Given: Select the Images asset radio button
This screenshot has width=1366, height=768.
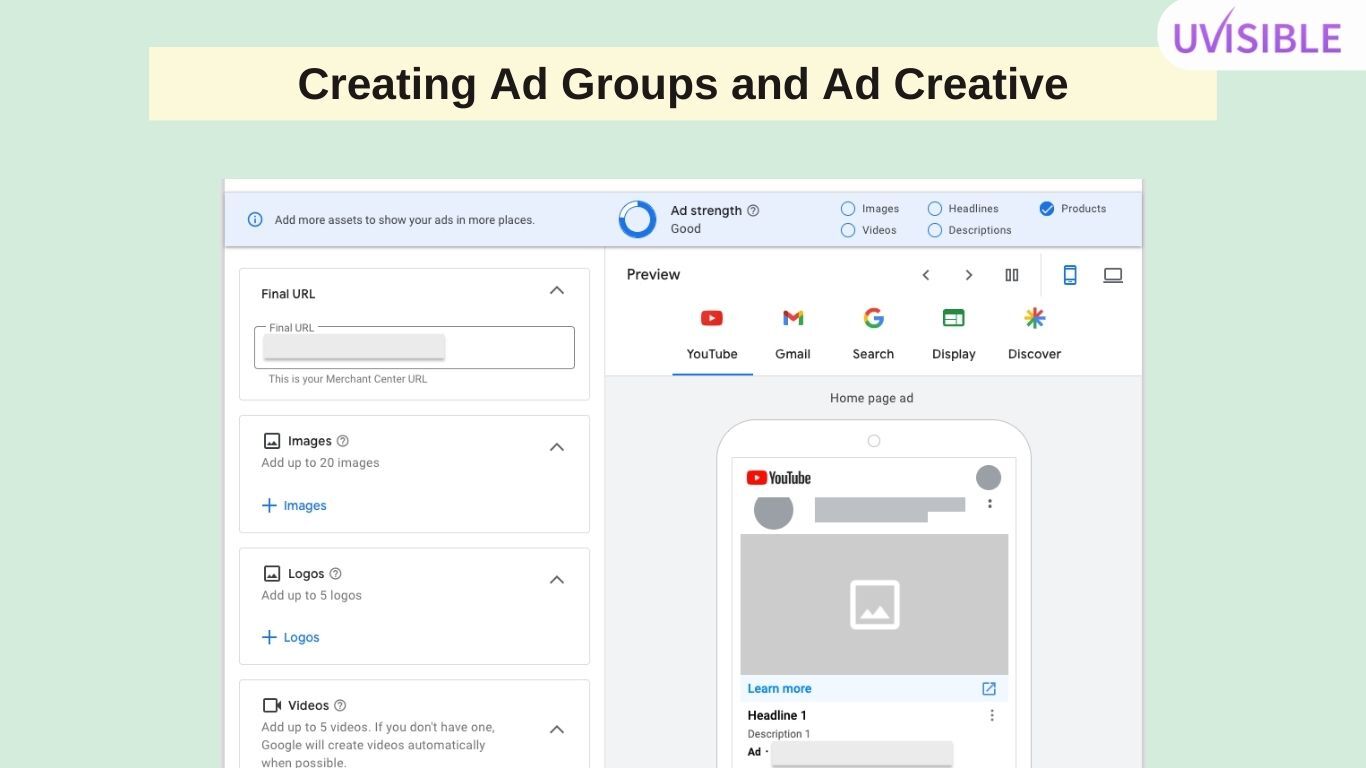Looking at the screenshot, I should pyautogui.click(x=848, y=208).
